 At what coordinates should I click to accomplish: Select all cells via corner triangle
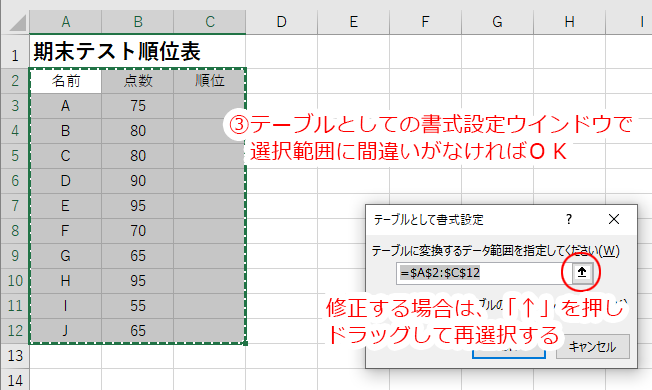click(x=16, y=22)
